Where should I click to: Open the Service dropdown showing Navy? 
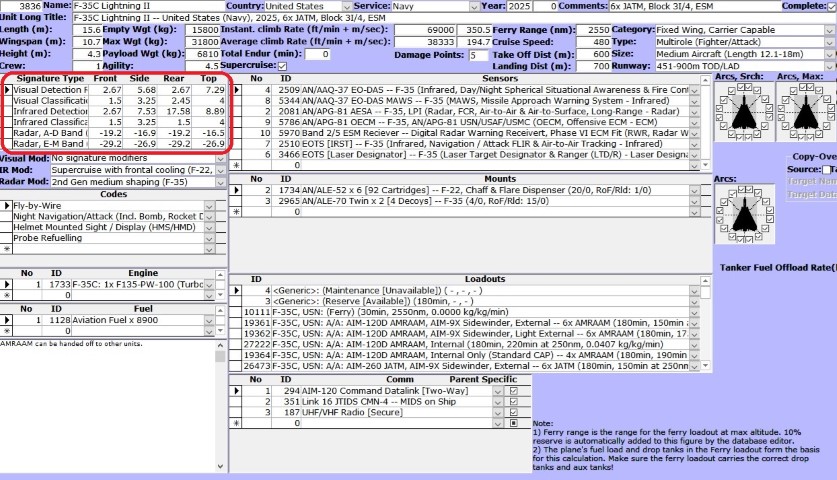(x=474, y=6)
